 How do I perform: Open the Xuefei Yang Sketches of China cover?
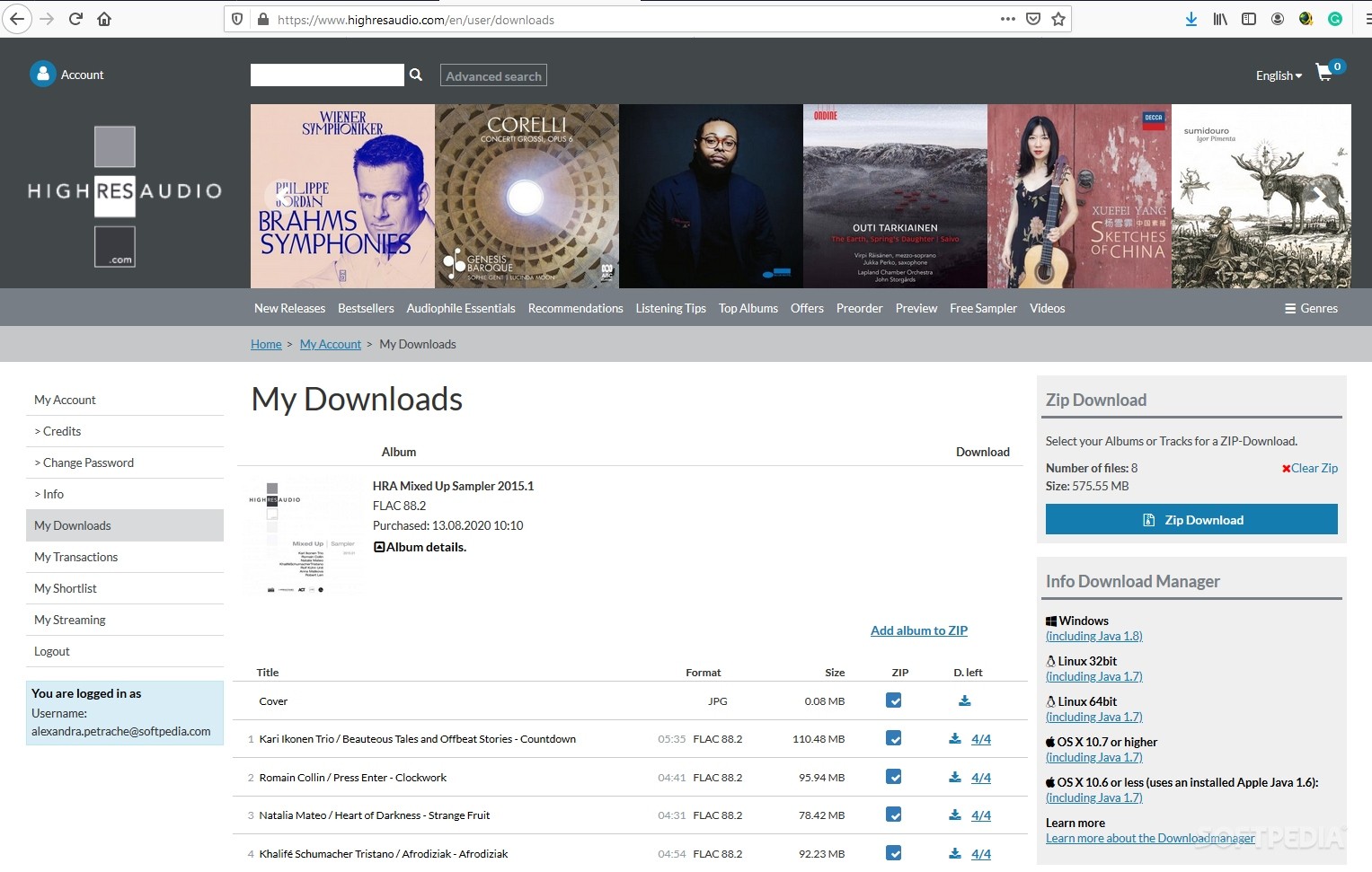coord(1079,196)
